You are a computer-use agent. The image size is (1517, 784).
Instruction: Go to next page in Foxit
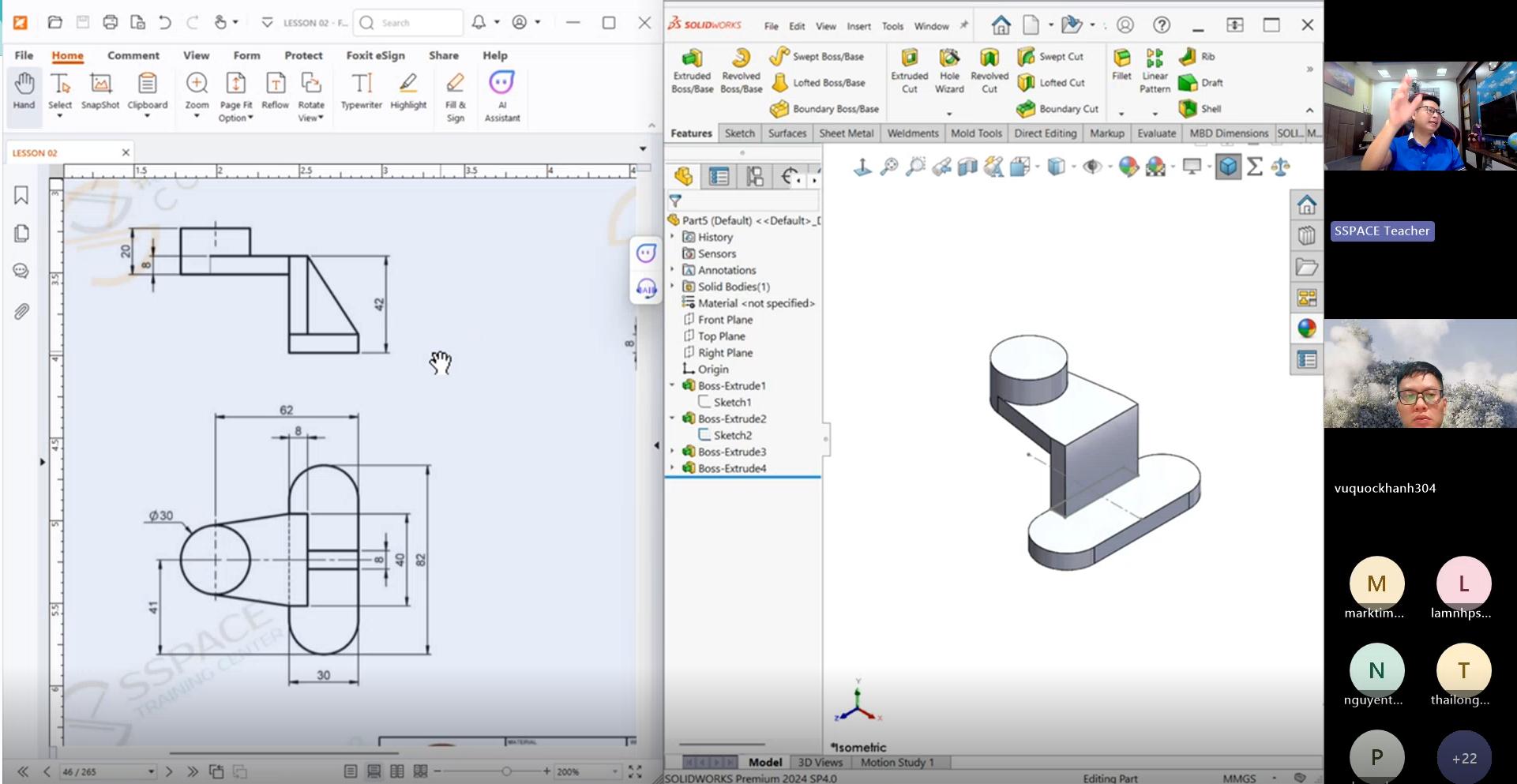[x=169, y=771]
